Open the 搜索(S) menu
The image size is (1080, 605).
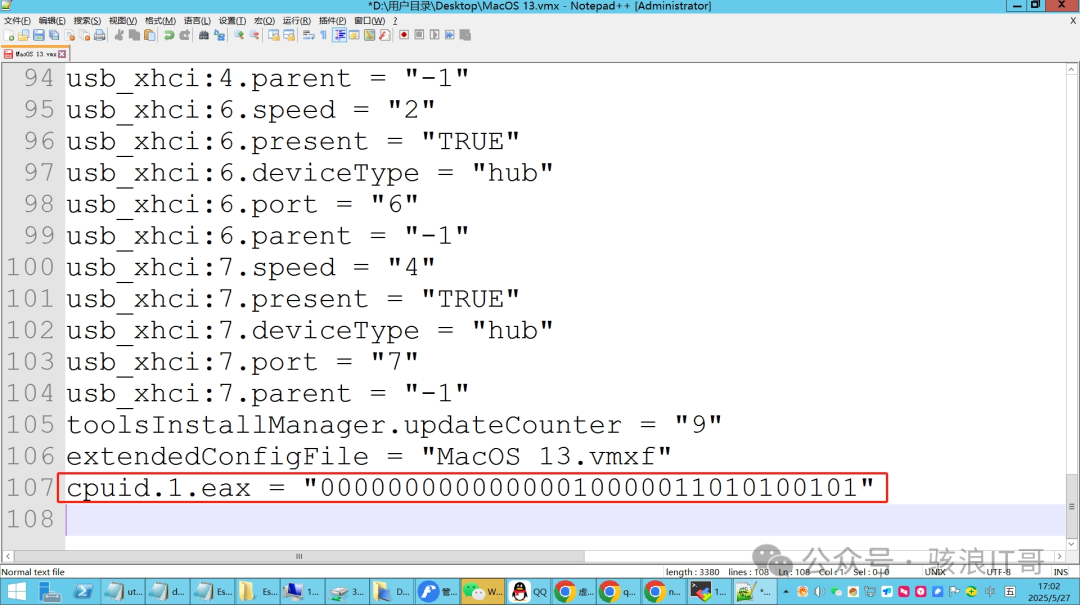pyautogui.click(x=87, y=21)
